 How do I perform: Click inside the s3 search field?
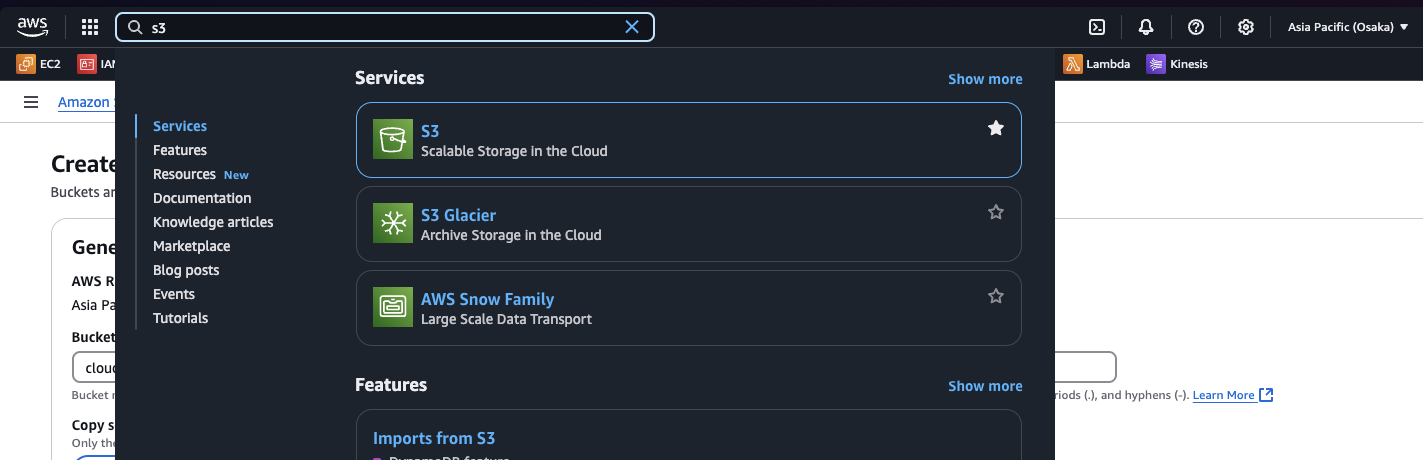point(380,27)
